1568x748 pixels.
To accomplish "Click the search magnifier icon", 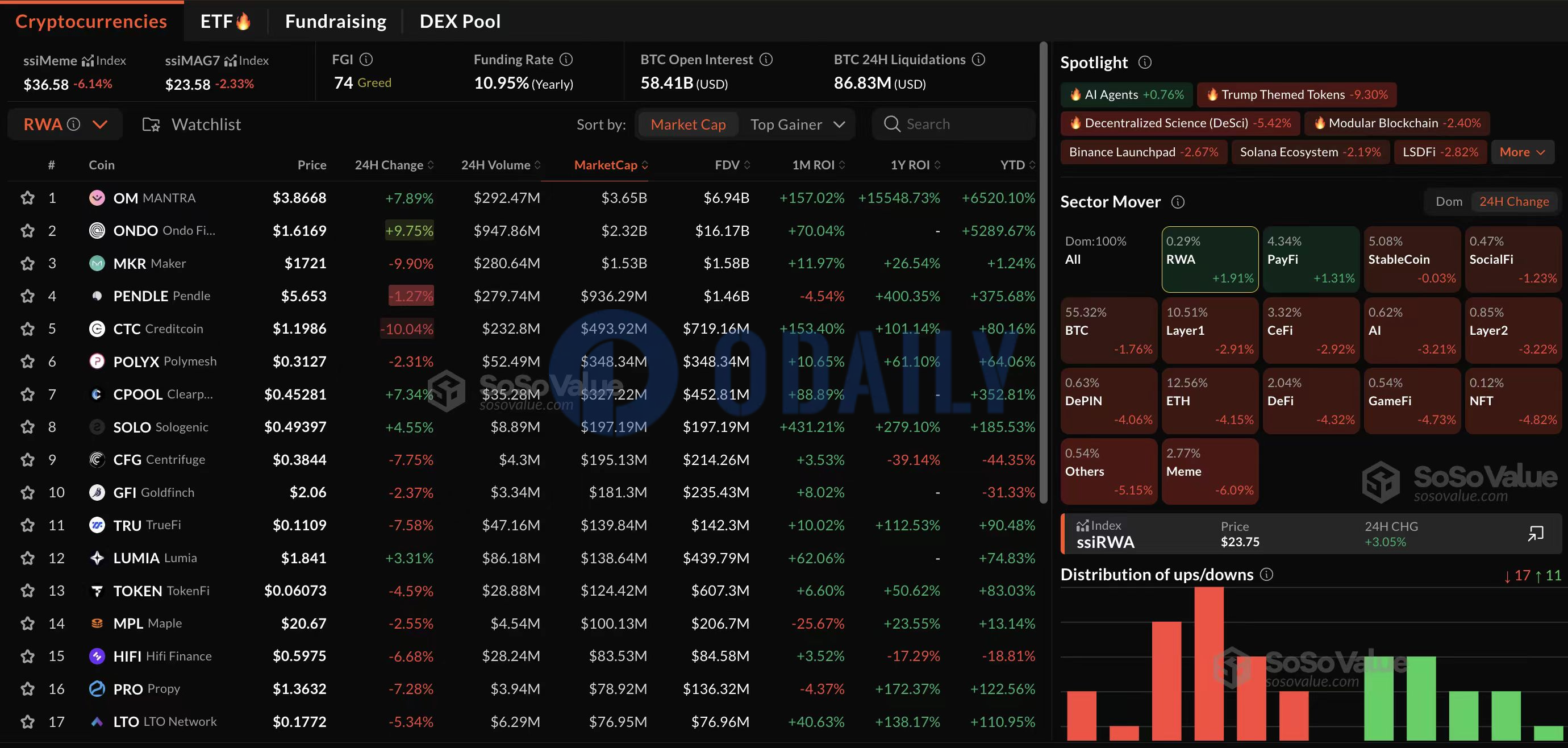I will [892, 124].
